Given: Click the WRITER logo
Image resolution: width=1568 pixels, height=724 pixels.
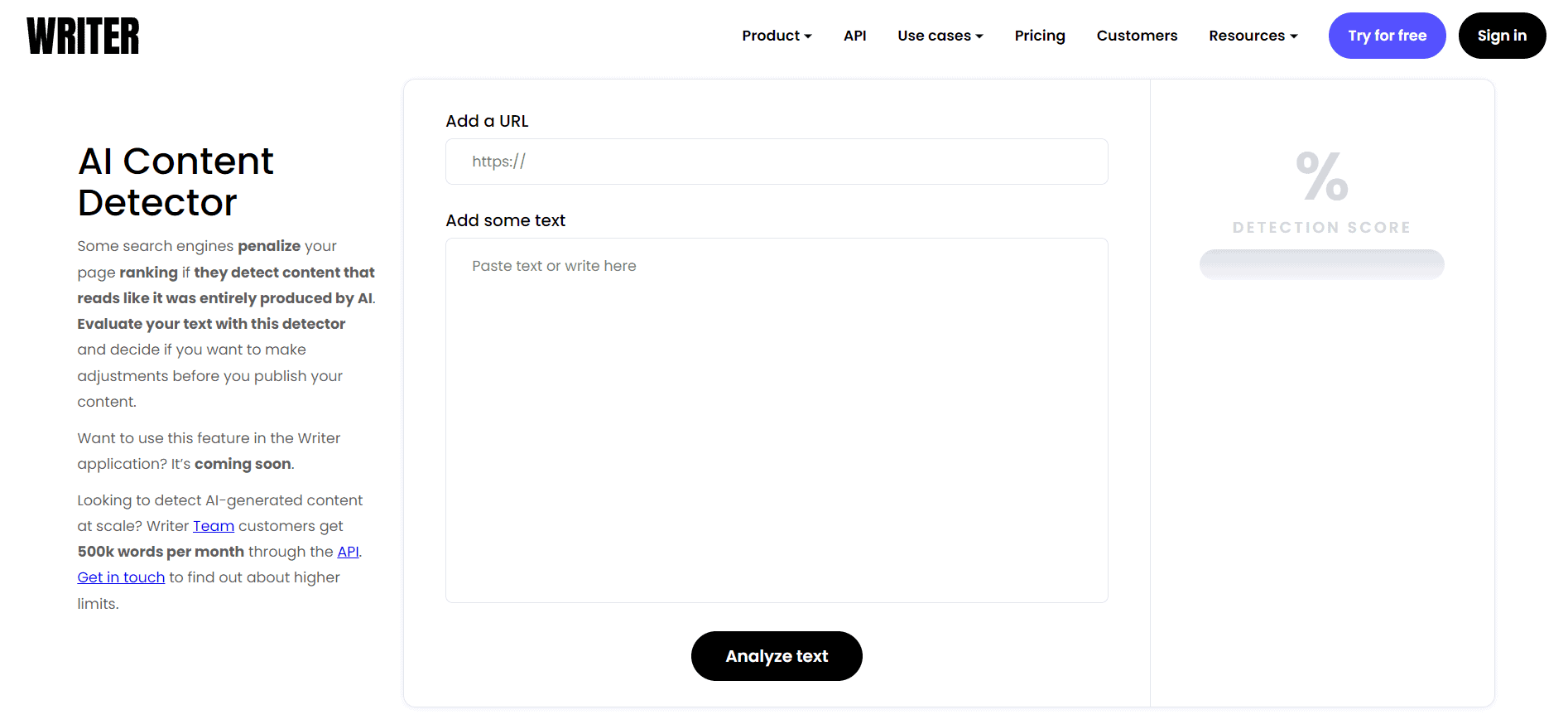Looking at the screenshot, I should coord(83,36).
